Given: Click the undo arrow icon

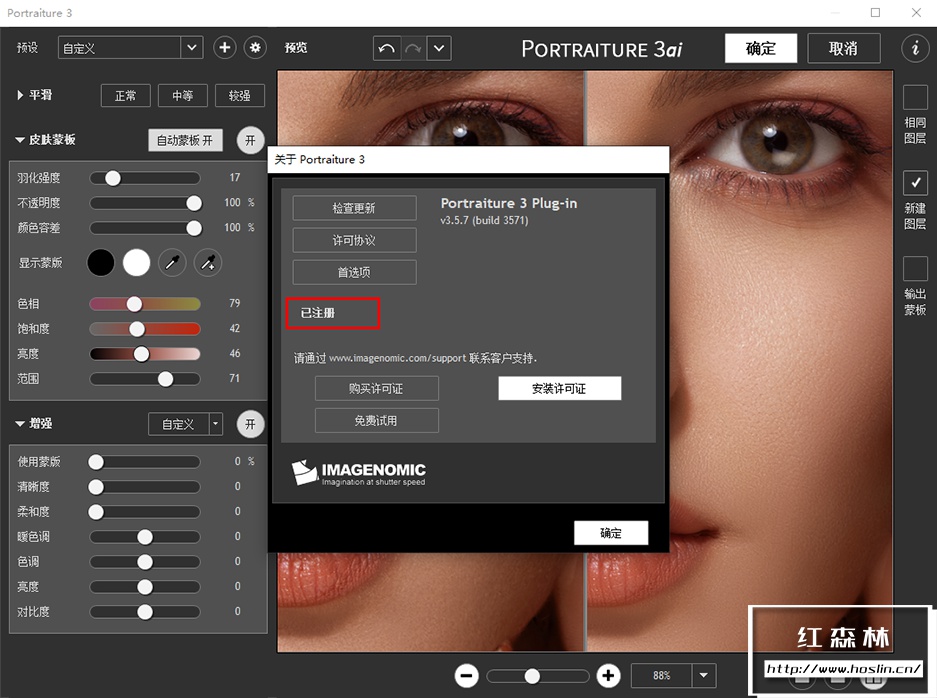Looking at the screenshot, I should tap(387, 48).
